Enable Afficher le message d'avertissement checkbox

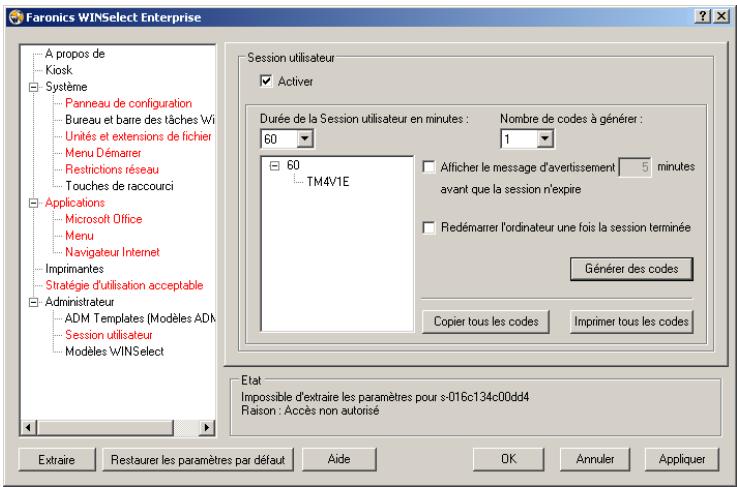tap(429, 167)
